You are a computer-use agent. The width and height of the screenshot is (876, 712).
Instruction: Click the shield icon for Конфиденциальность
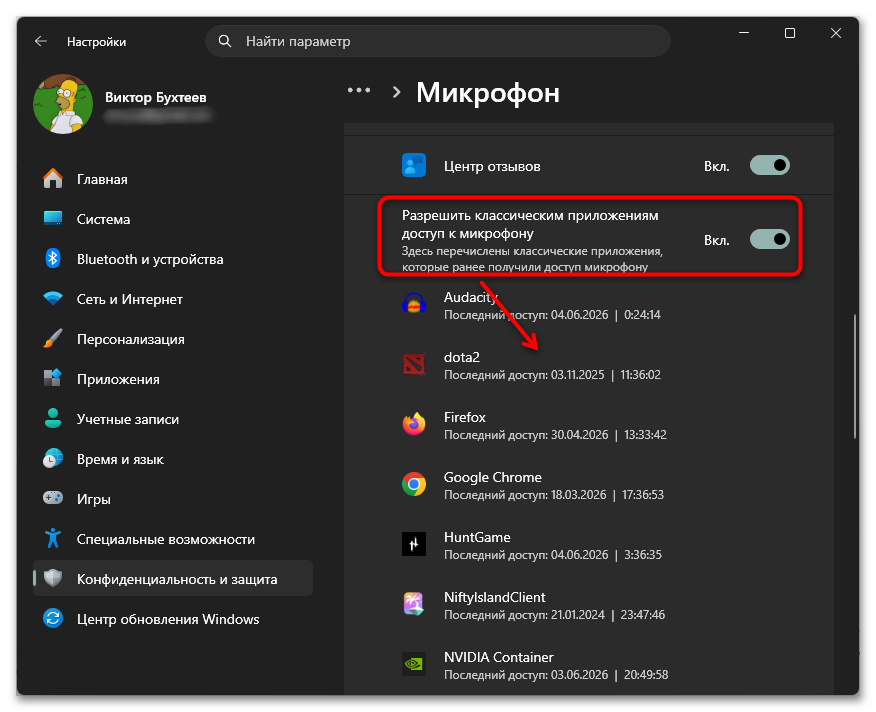[53, 578]
